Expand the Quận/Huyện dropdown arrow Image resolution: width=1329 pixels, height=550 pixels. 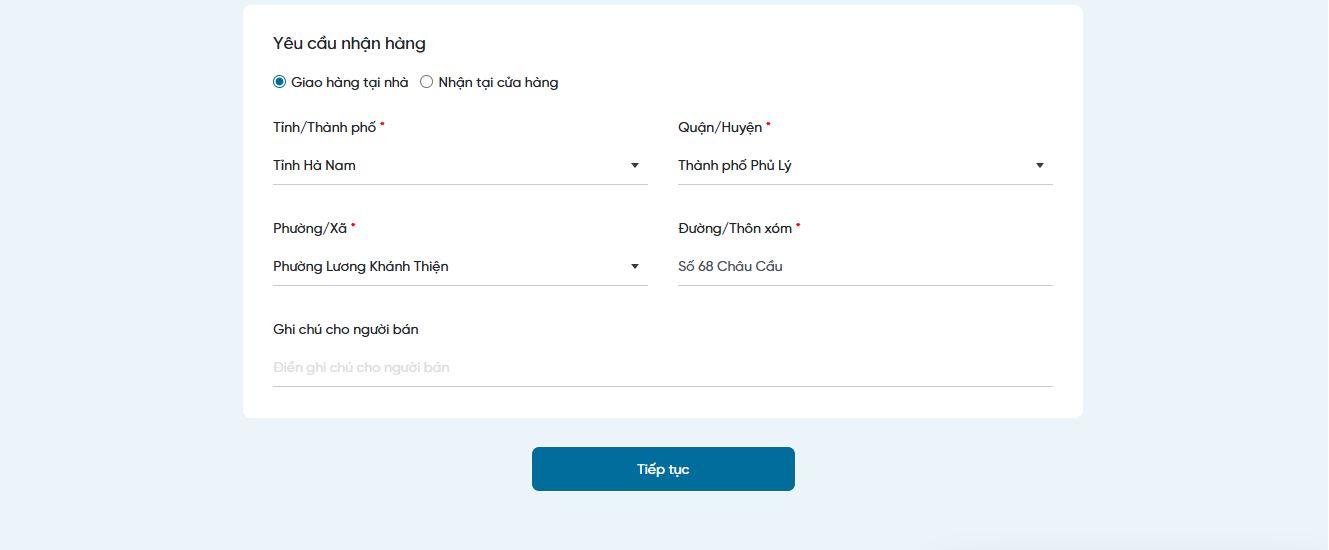pos(1039,165)
